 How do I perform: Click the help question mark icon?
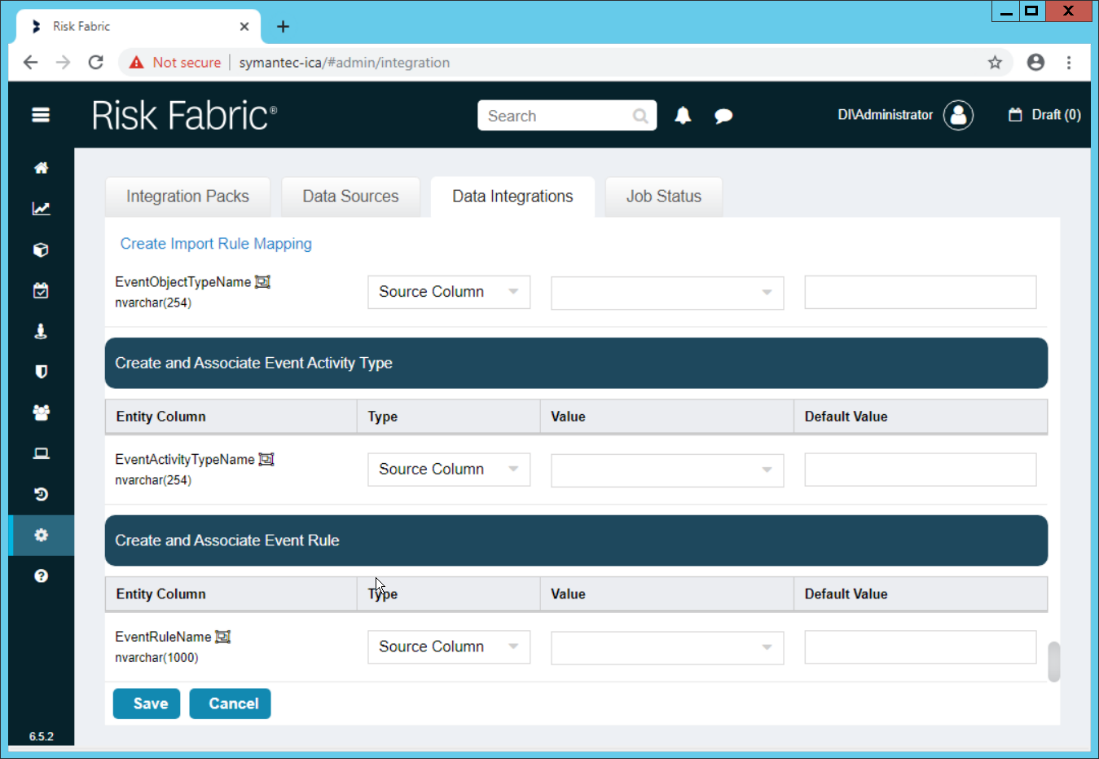(x=41, y=576)
